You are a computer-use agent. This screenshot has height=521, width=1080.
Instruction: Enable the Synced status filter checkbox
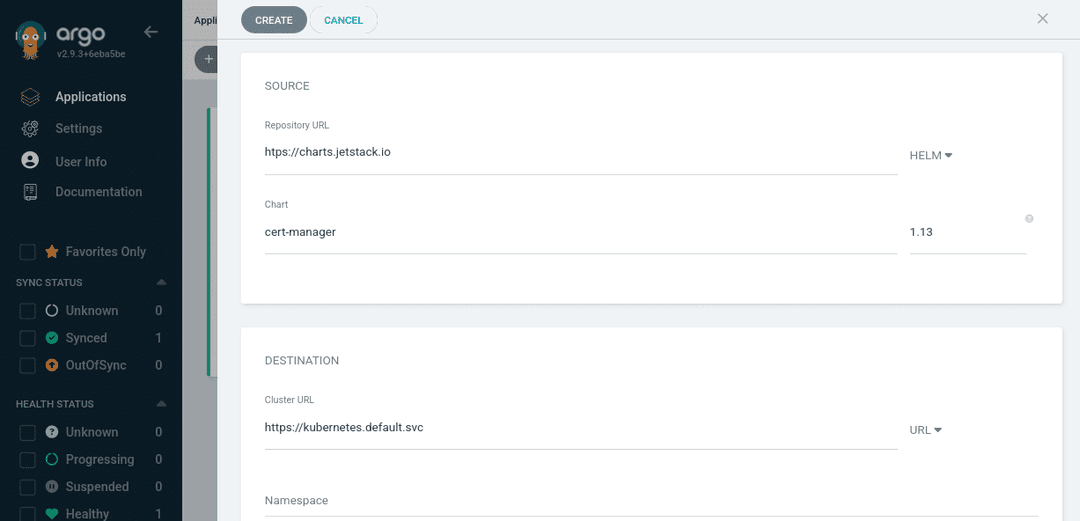pyautogui.click(x=28, y=338)
